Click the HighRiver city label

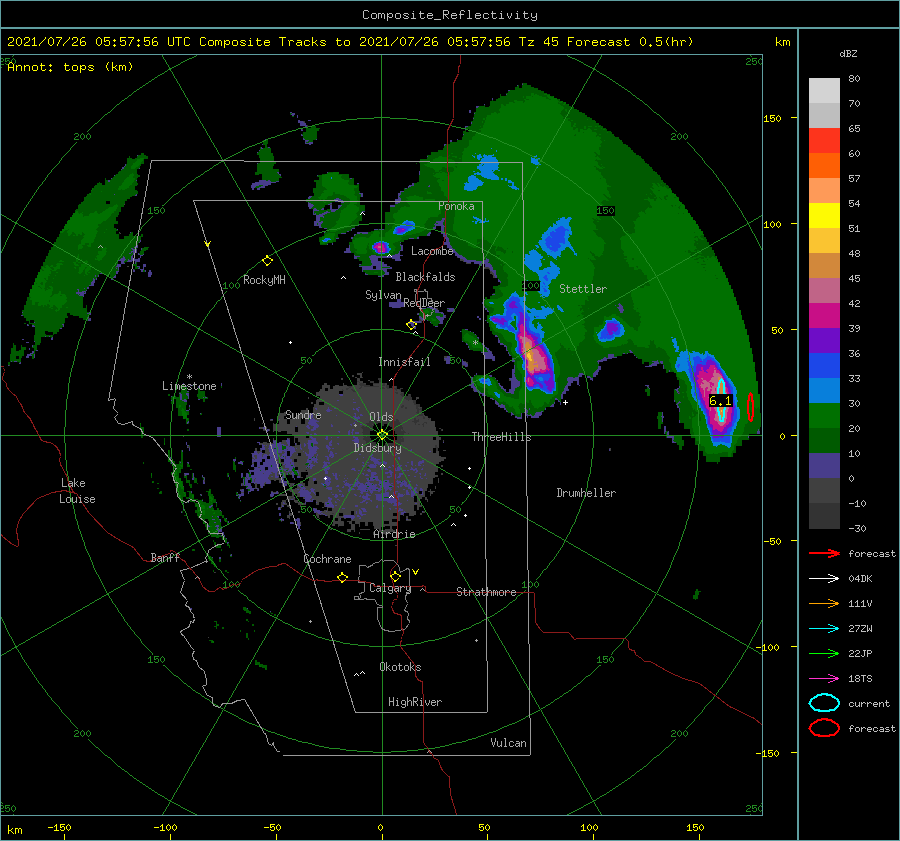pyautogui.click(x=415, y=702)
